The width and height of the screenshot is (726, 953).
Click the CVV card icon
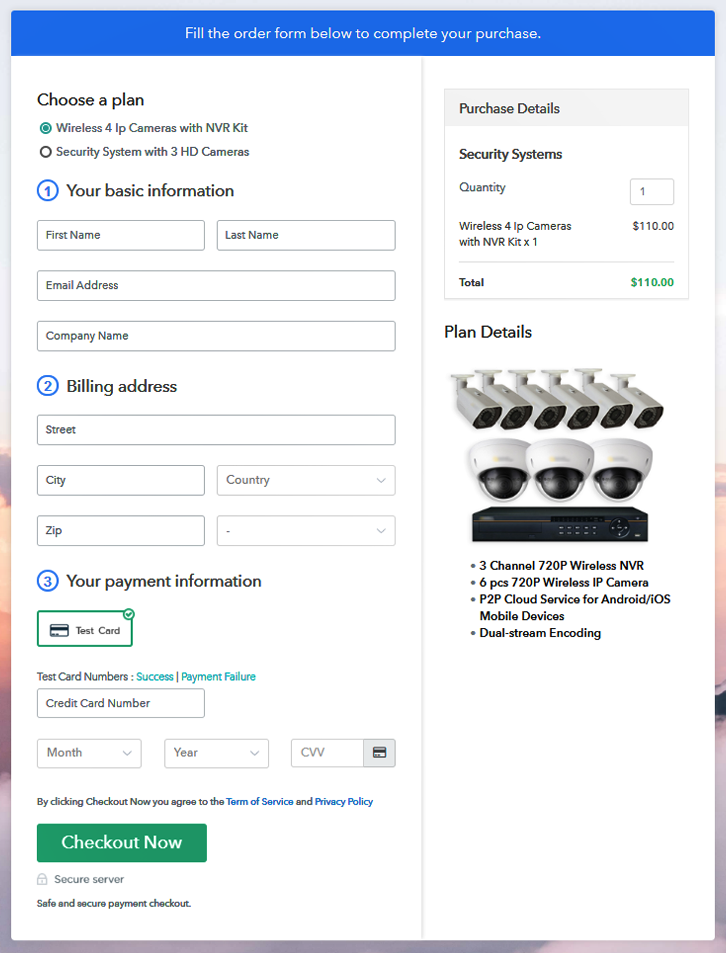point(379,753)
